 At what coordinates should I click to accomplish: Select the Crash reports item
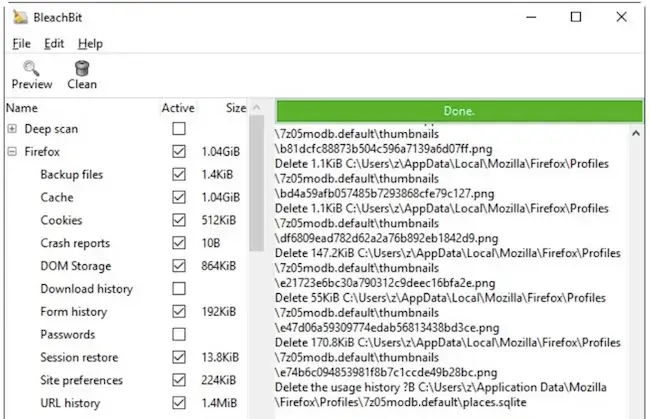(75, 243)
